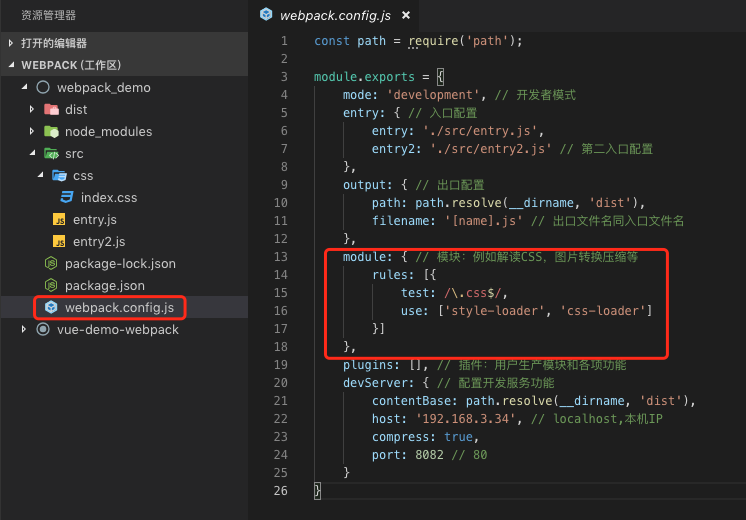Collapse the WEBPACK (工作区) section
This screenshot has height=520, width=746.
11,65
